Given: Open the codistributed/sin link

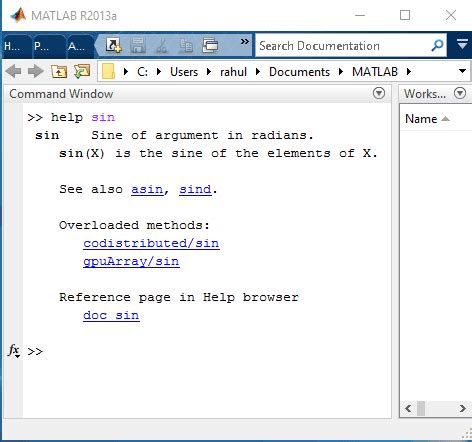Looking at the screenshot, I should tap(151, 243).
